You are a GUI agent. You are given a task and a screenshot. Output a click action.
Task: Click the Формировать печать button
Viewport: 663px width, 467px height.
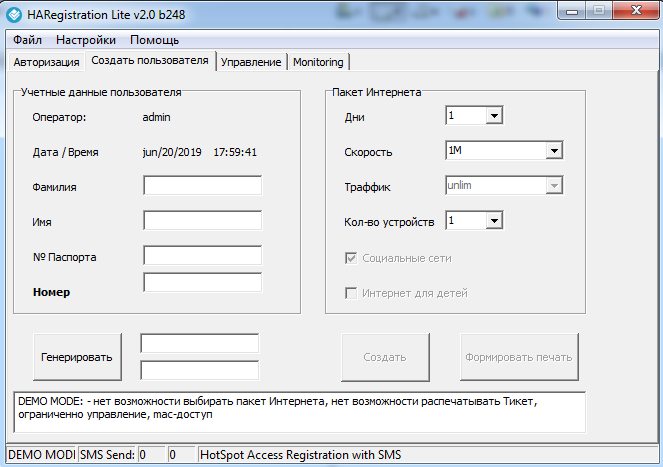pyautogui.click(x=518, y=357)
